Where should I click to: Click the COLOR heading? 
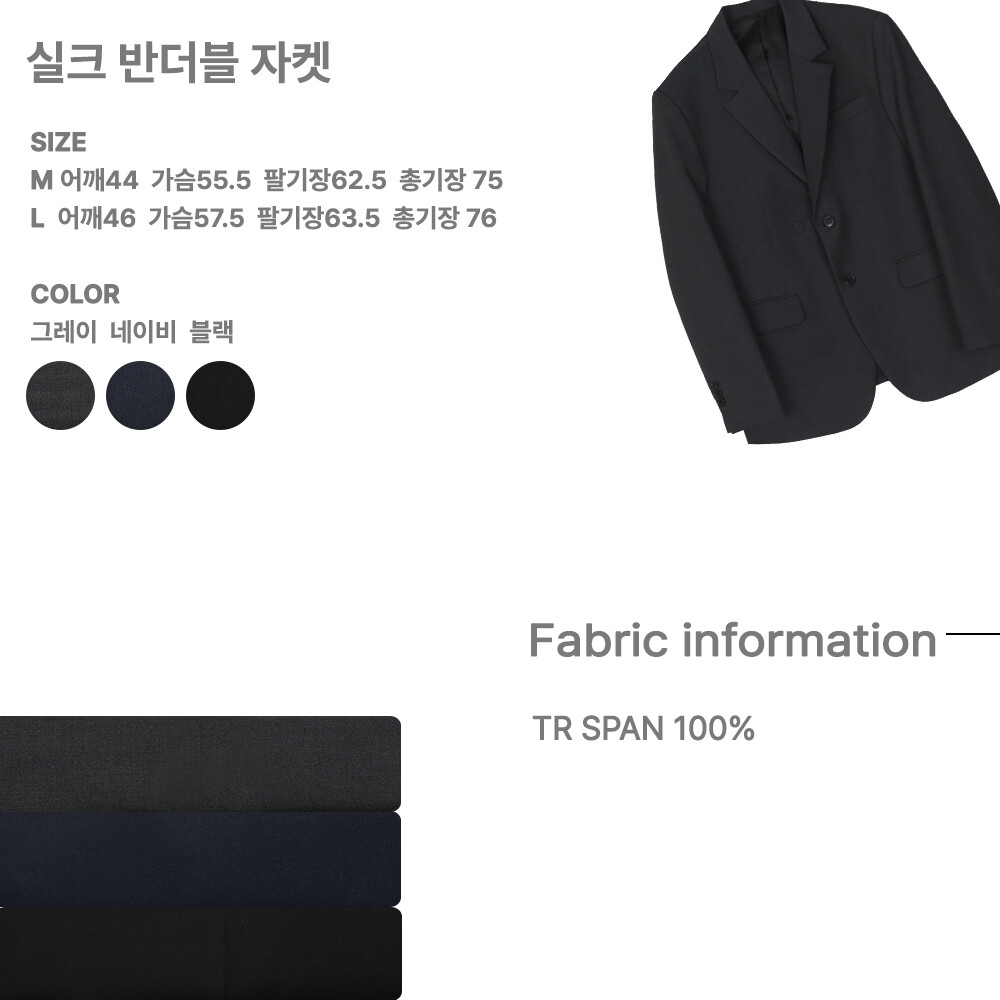(75, 294)
